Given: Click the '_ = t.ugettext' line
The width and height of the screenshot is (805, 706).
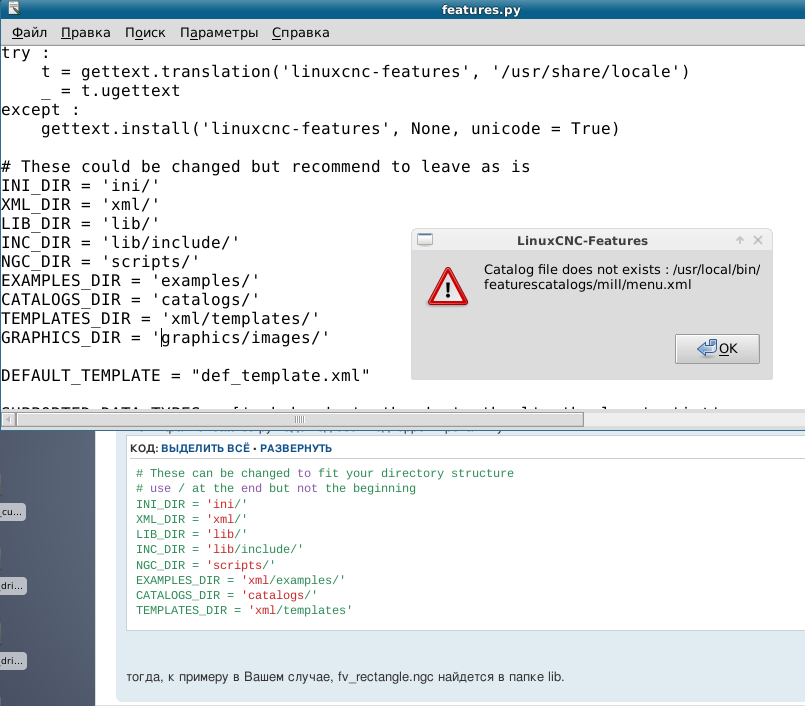Looking at the screenshot, I should (110, 91).
